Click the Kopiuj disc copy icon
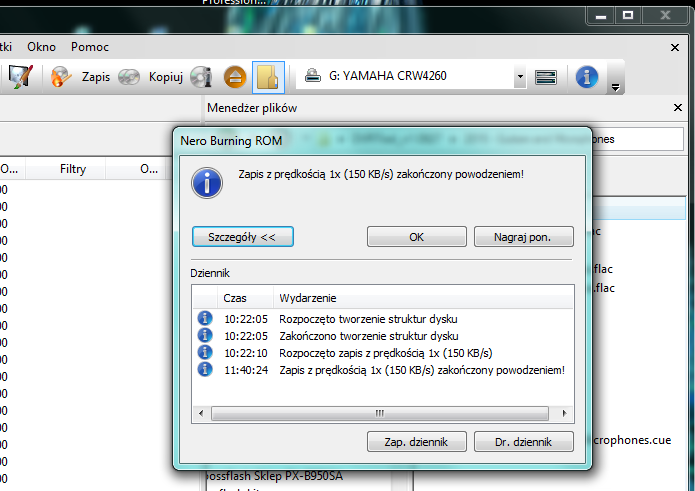 point(129,77)
